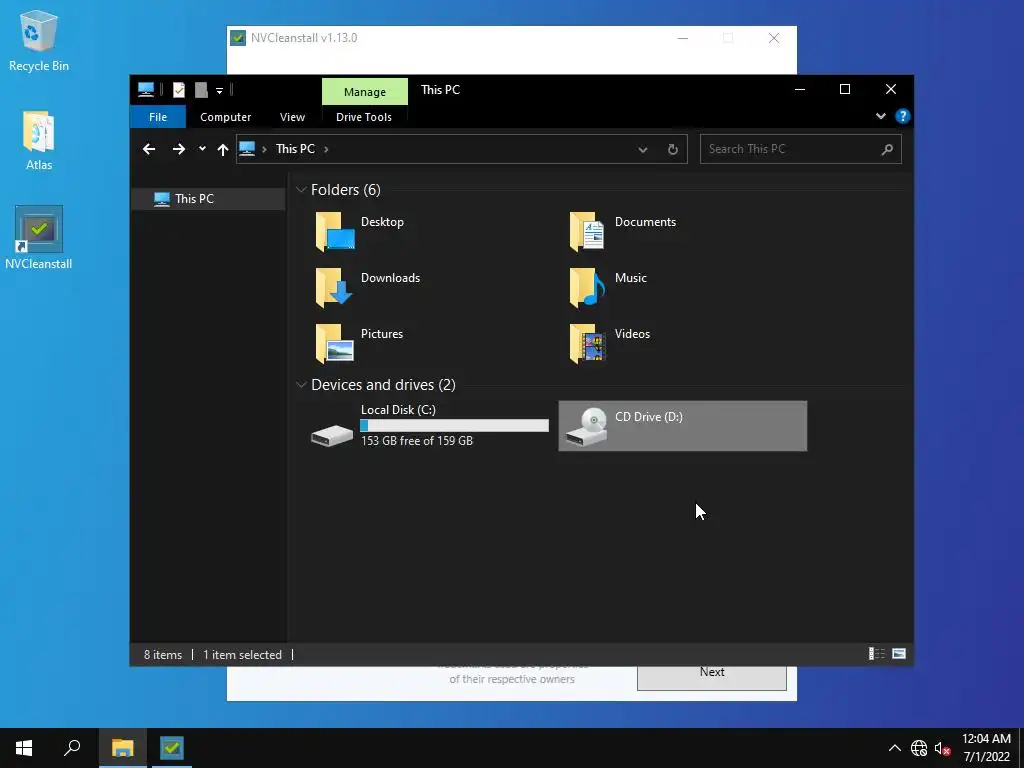Viewport: 1024px width, 768px height.
Task: Open Customize Quick Access Toolbar dropdown
Action: point(219,91)
